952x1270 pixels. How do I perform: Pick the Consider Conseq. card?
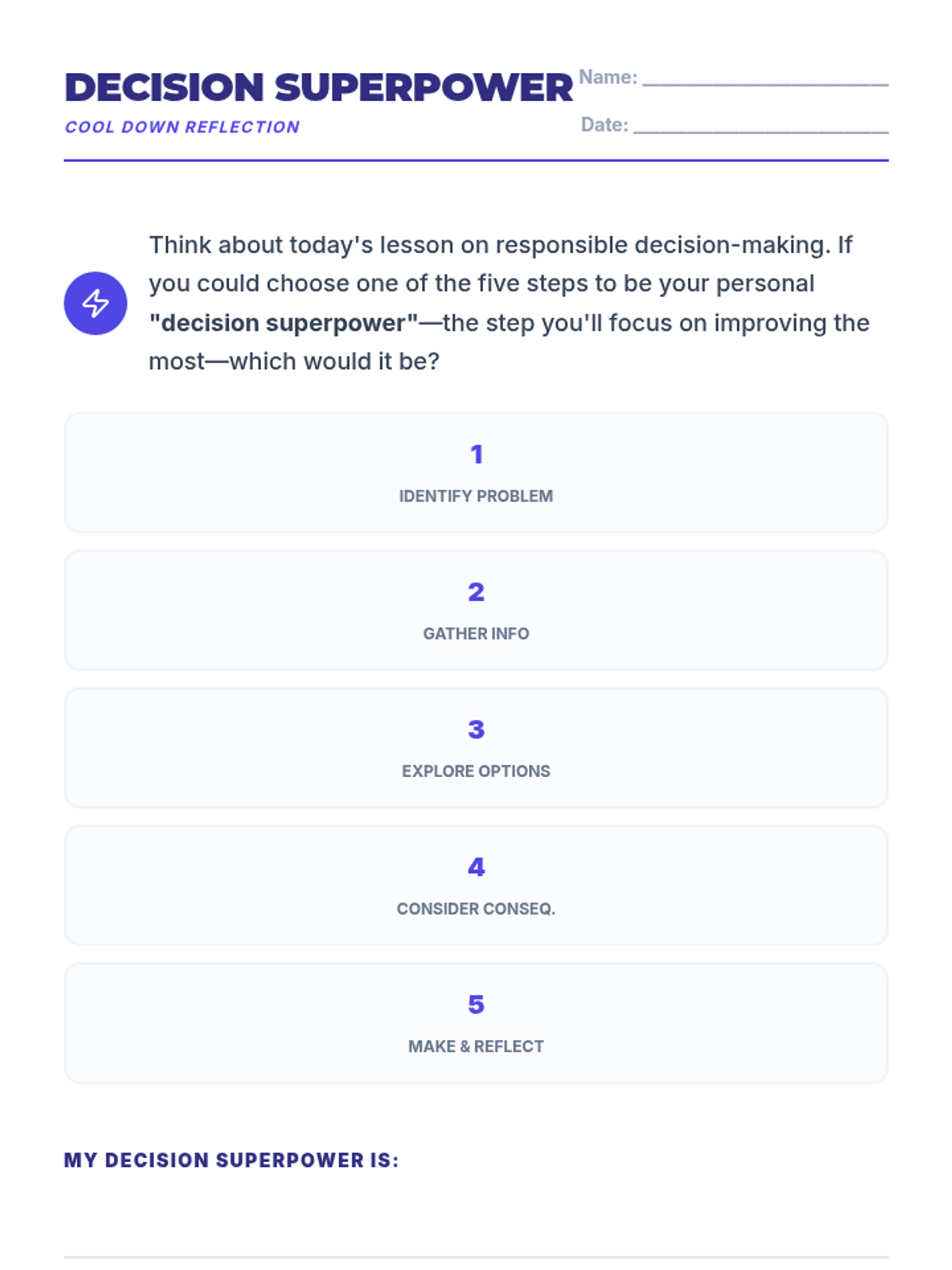[476, 885]
